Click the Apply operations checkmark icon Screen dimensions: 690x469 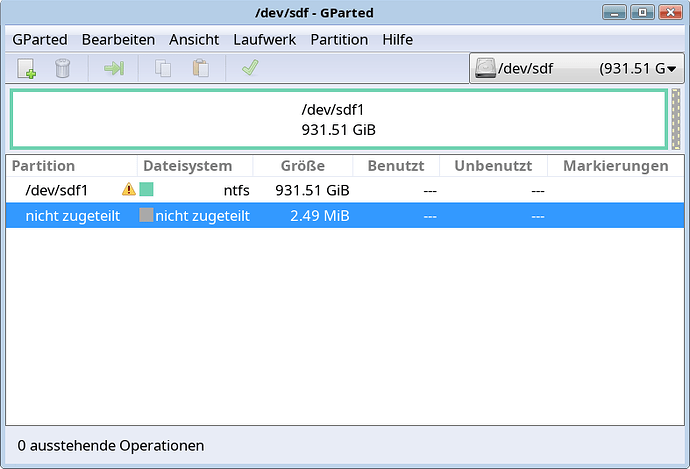pos(250,68)
